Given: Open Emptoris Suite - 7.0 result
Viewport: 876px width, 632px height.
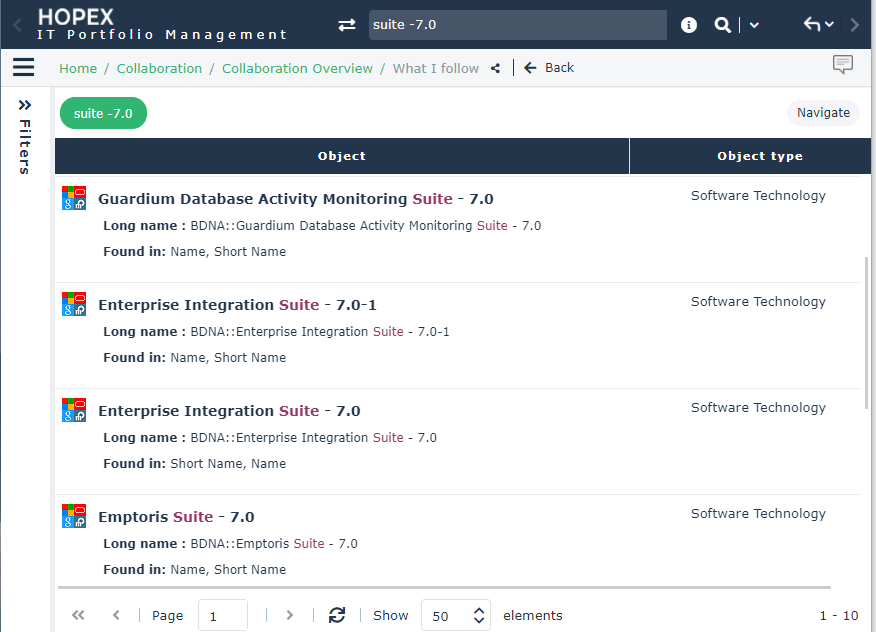Looking at the screenshot, I should [176, 517].
